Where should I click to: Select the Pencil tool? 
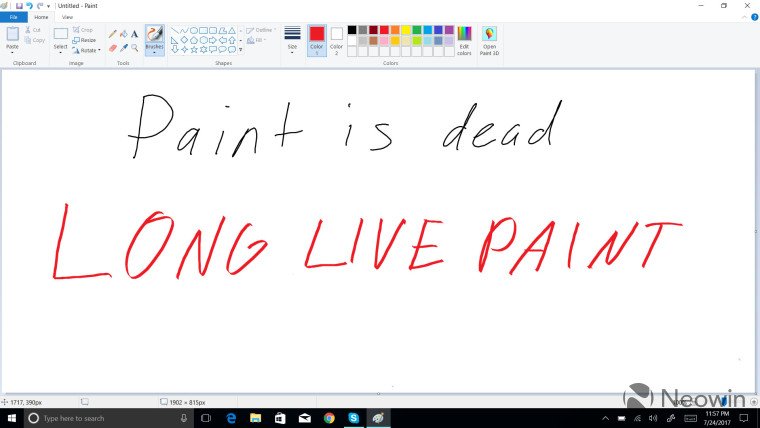[x=112, y=34]
